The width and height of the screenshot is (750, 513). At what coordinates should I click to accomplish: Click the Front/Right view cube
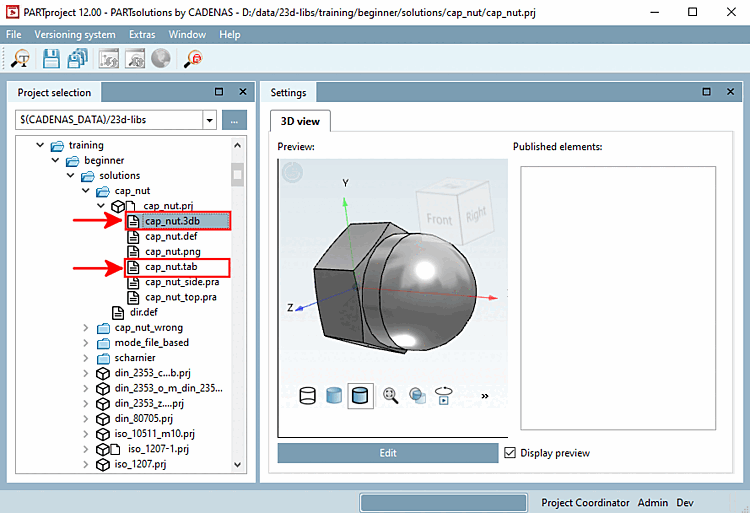(454, 213)
